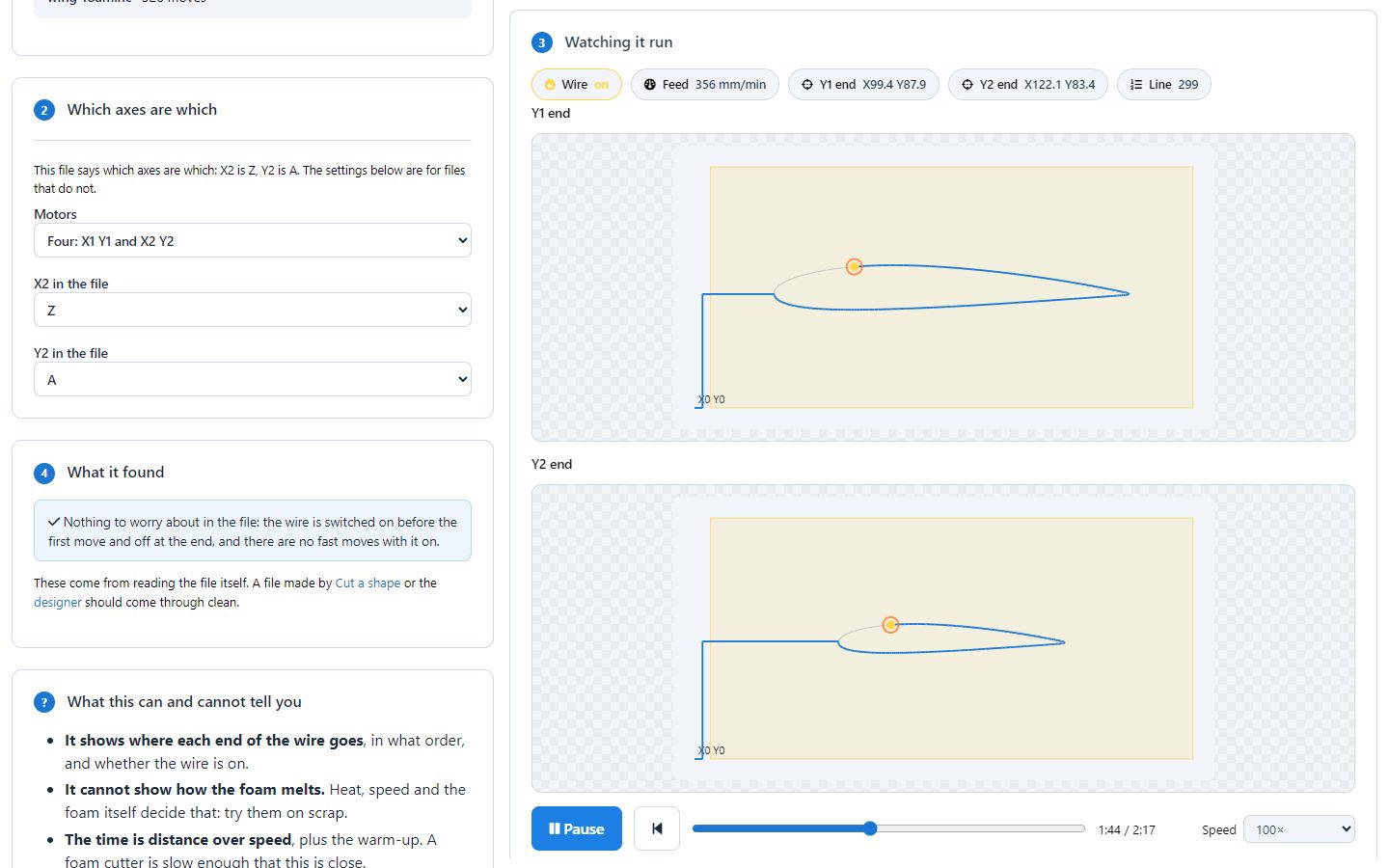Open the Y2 in the file dropdown
The image size is (1389, 868).
coord(253,379)
